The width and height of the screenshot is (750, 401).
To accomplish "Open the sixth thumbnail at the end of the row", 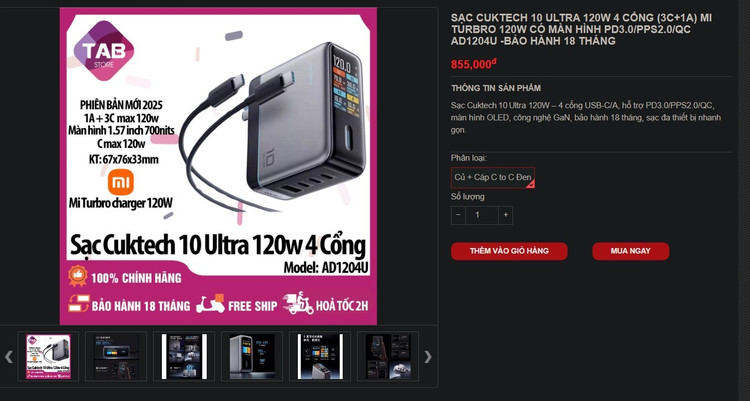I will point(388,356).
